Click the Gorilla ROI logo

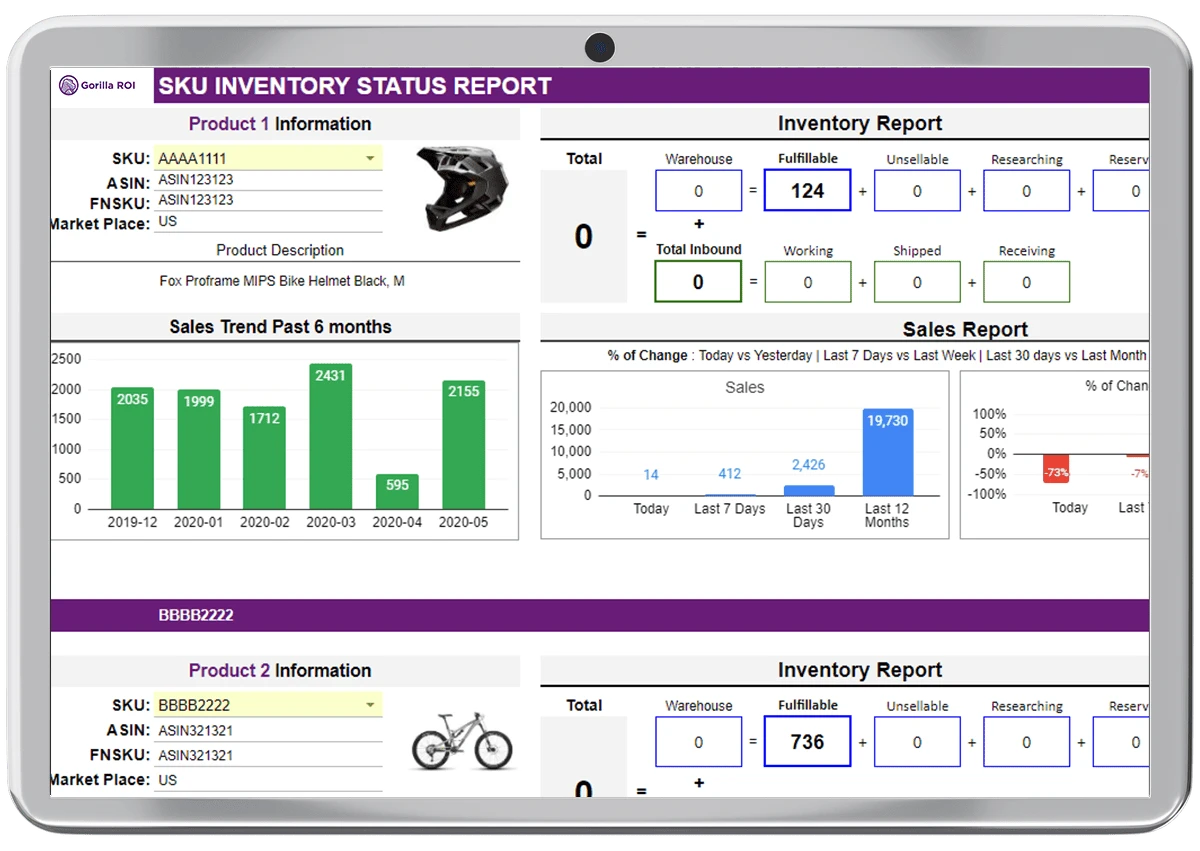[98, 86]
